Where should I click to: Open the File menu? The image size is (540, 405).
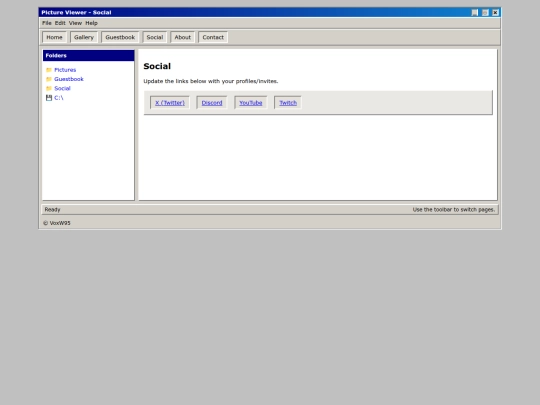point(46,23)
